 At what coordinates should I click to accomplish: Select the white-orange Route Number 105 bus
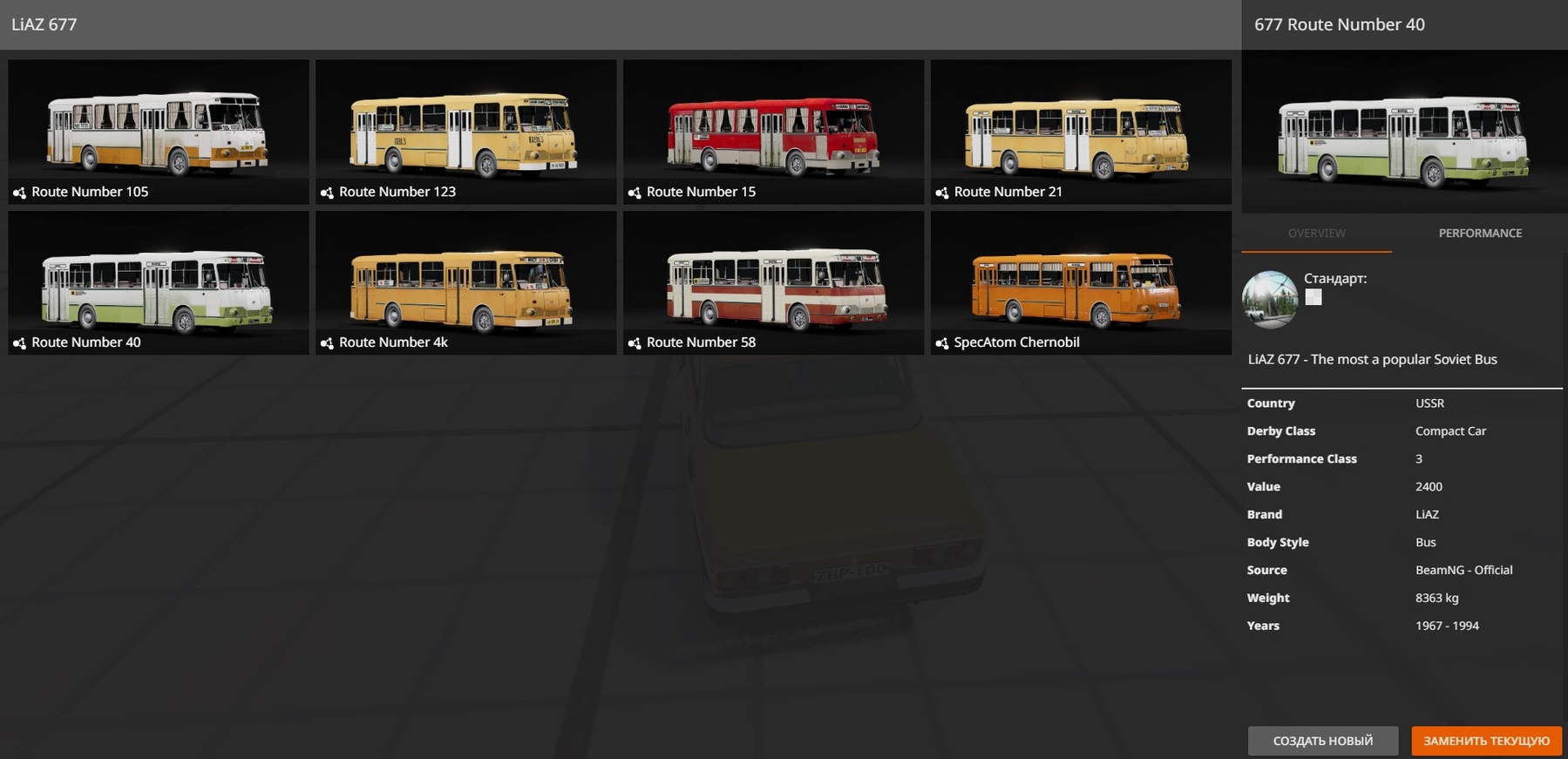(158, 131)
